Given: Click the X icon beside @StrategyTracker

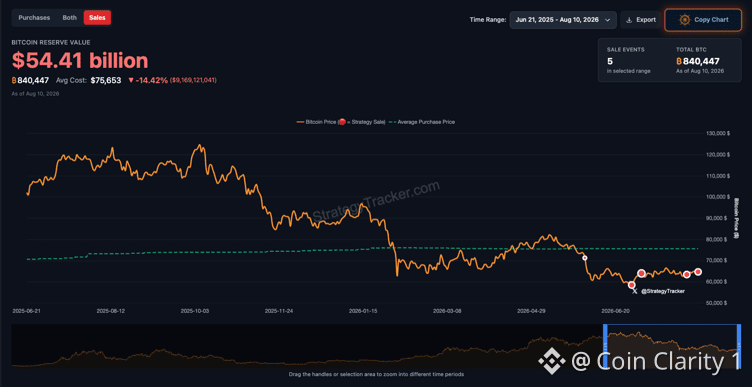Looking at the screenshot, I should pyautogui.click(x=635, y=291).
